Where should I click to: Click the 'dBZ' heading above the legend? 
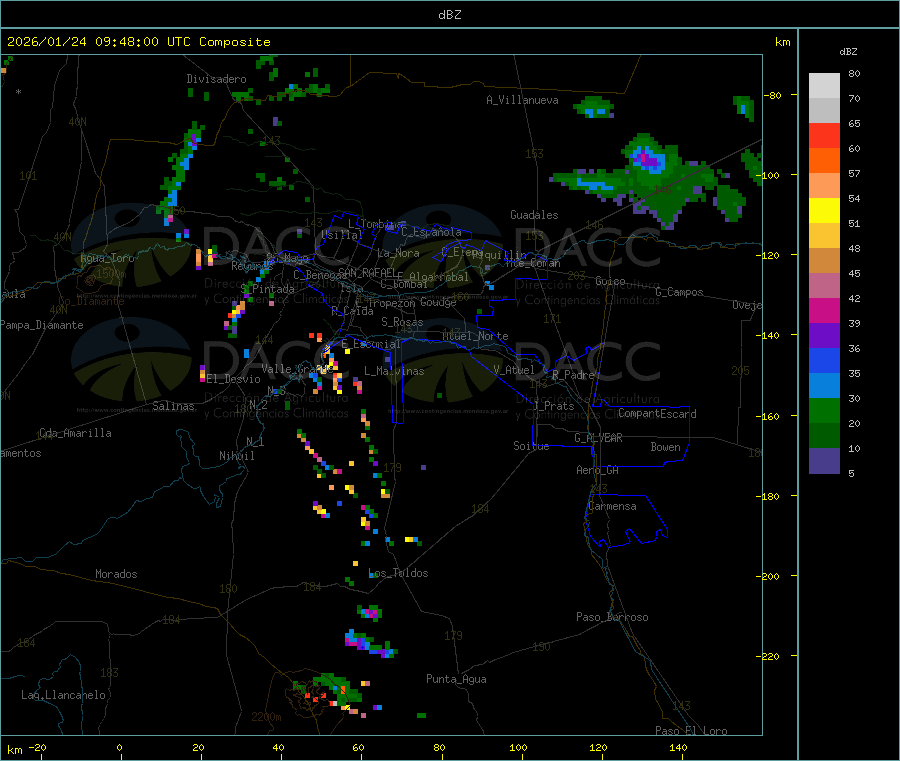coord(848,52)
